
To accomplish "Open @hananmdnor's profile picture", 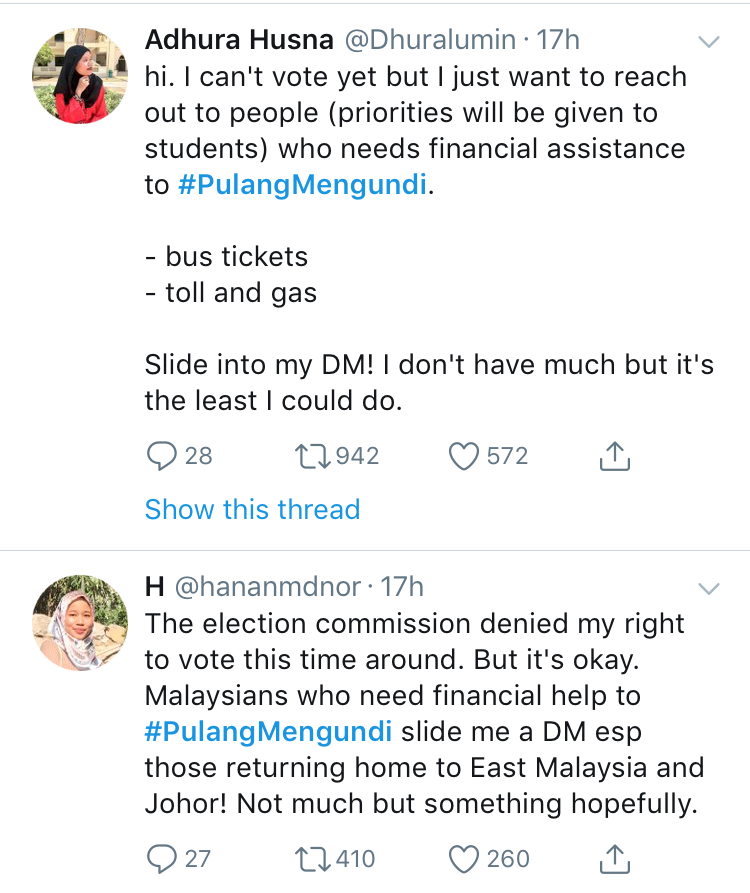I will (80, 622).
